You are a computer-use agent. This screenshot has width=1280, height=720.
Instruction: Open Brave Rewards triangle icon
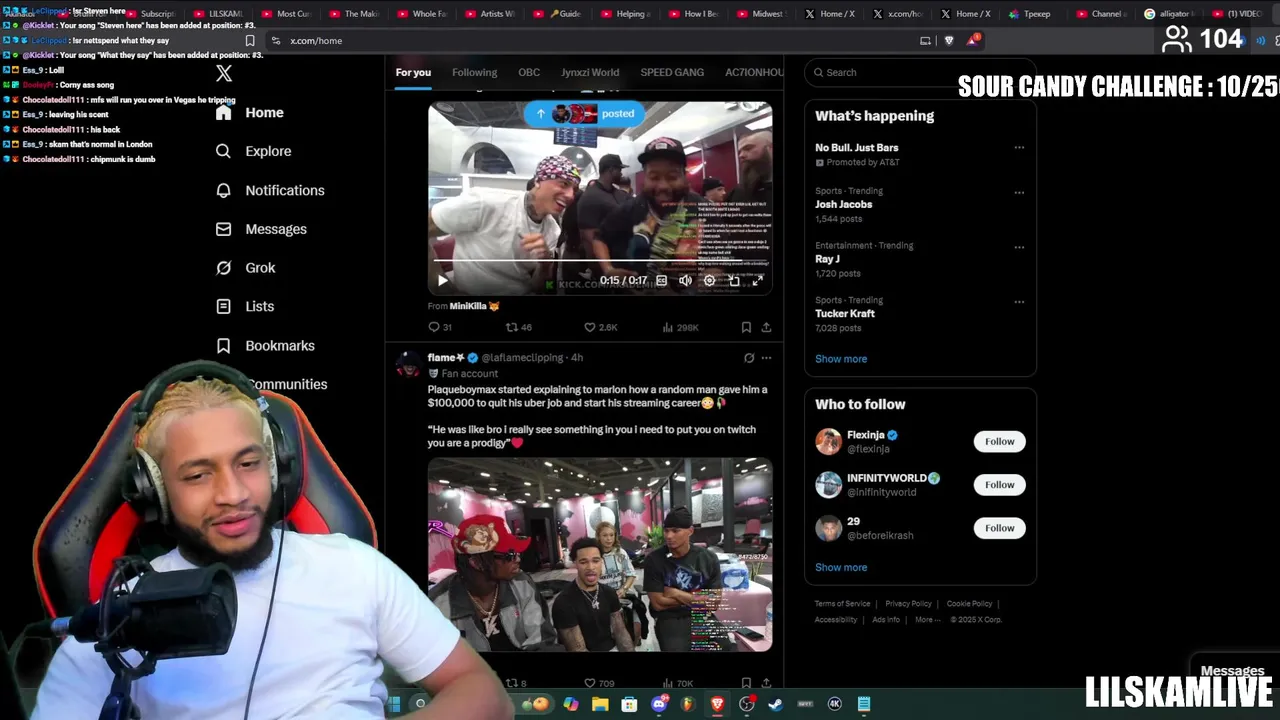(x=972, y=41)
